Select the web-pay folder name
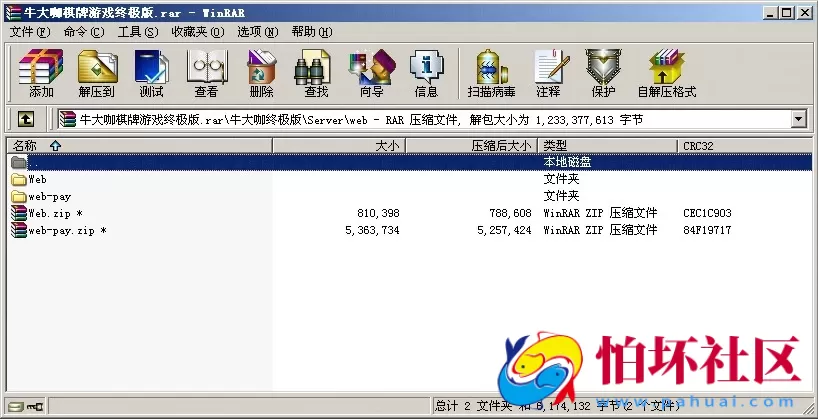The image size is (818, 419). [50, 197]
